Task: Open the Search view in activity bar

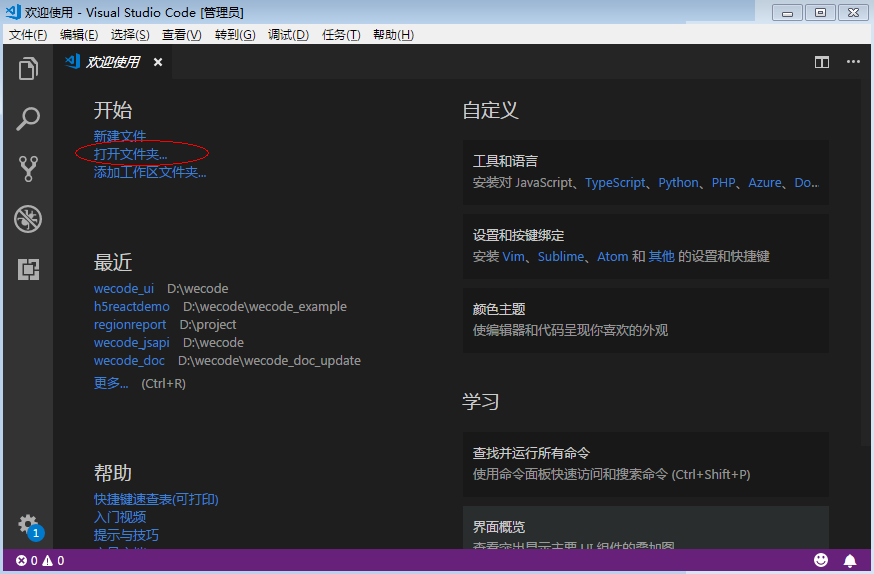Action: (28, 119)
